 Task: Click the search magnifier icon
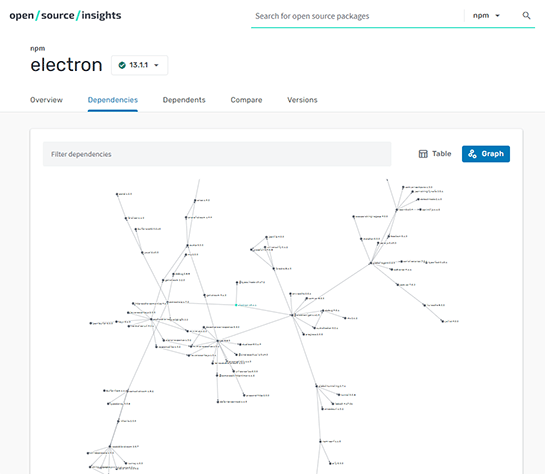coord(526,16)
